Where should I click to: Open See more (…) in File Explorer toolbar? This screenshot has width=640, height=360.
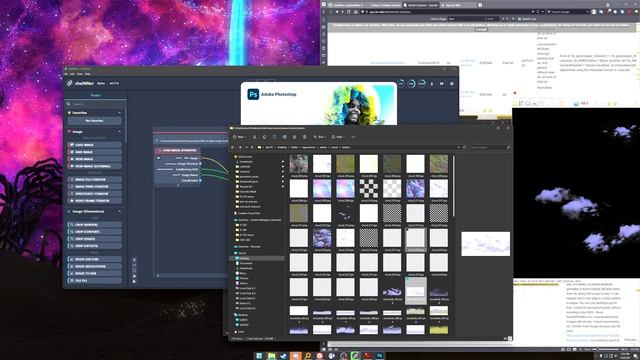[x=353, y=137]
